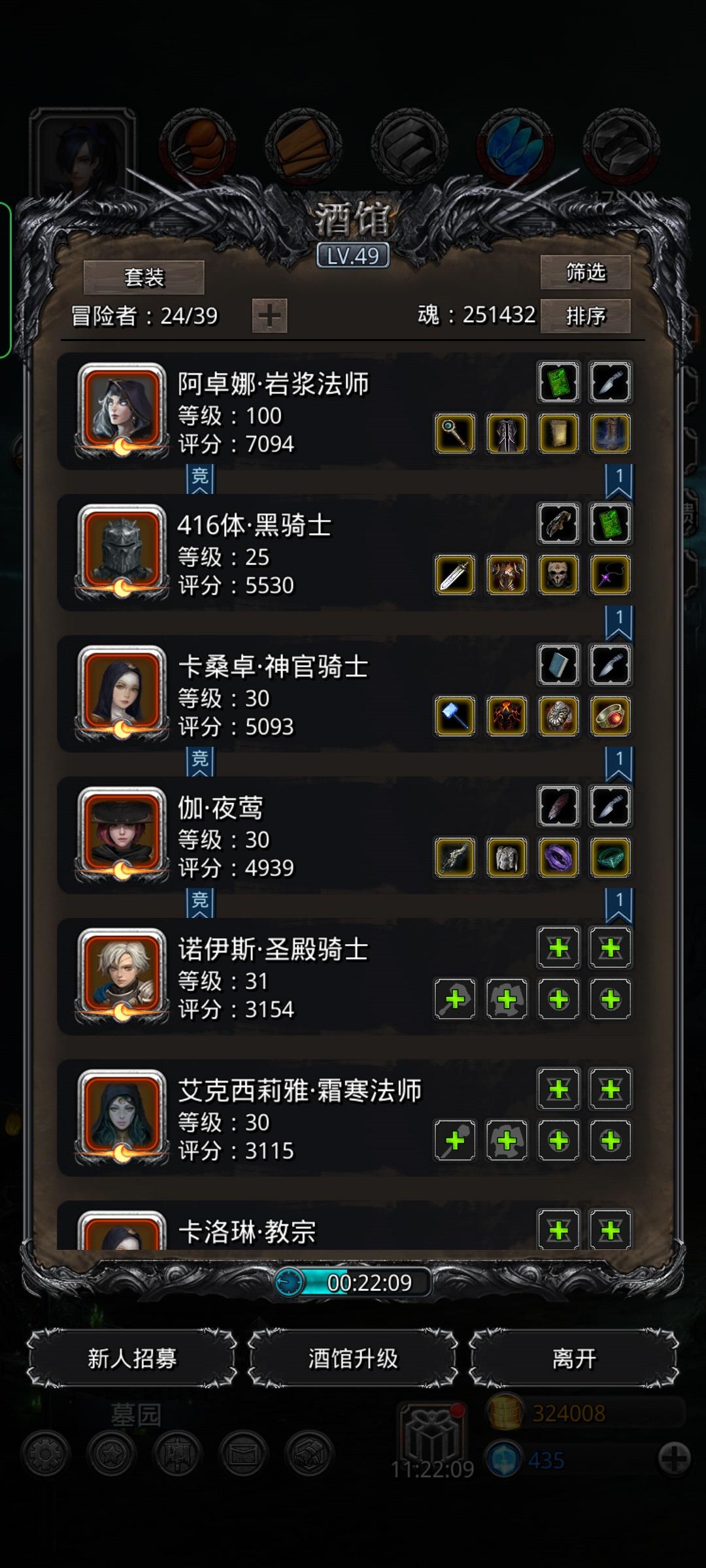This screenshot has width=706, height=1568.
Task: Add a weapon to 诺伊斯·圣殿骑士's empty slot
Action: 455,999
